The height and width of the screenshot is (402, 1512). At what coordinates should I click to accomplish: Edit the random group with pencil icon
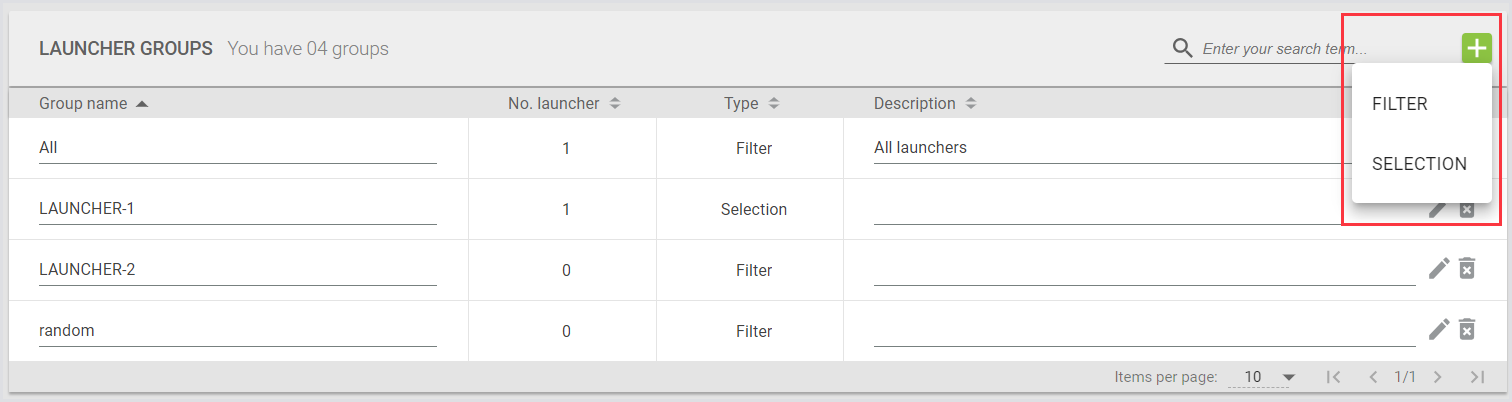click(1438, 329)
